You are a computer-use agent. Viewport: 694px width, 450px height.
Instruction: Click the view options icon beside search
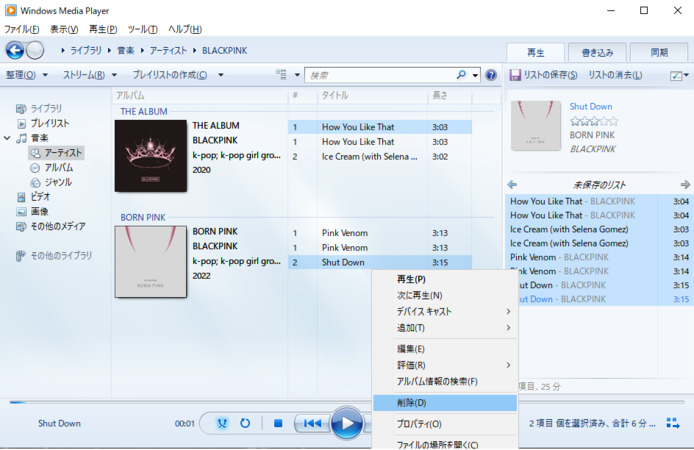[x=281, y=74]
